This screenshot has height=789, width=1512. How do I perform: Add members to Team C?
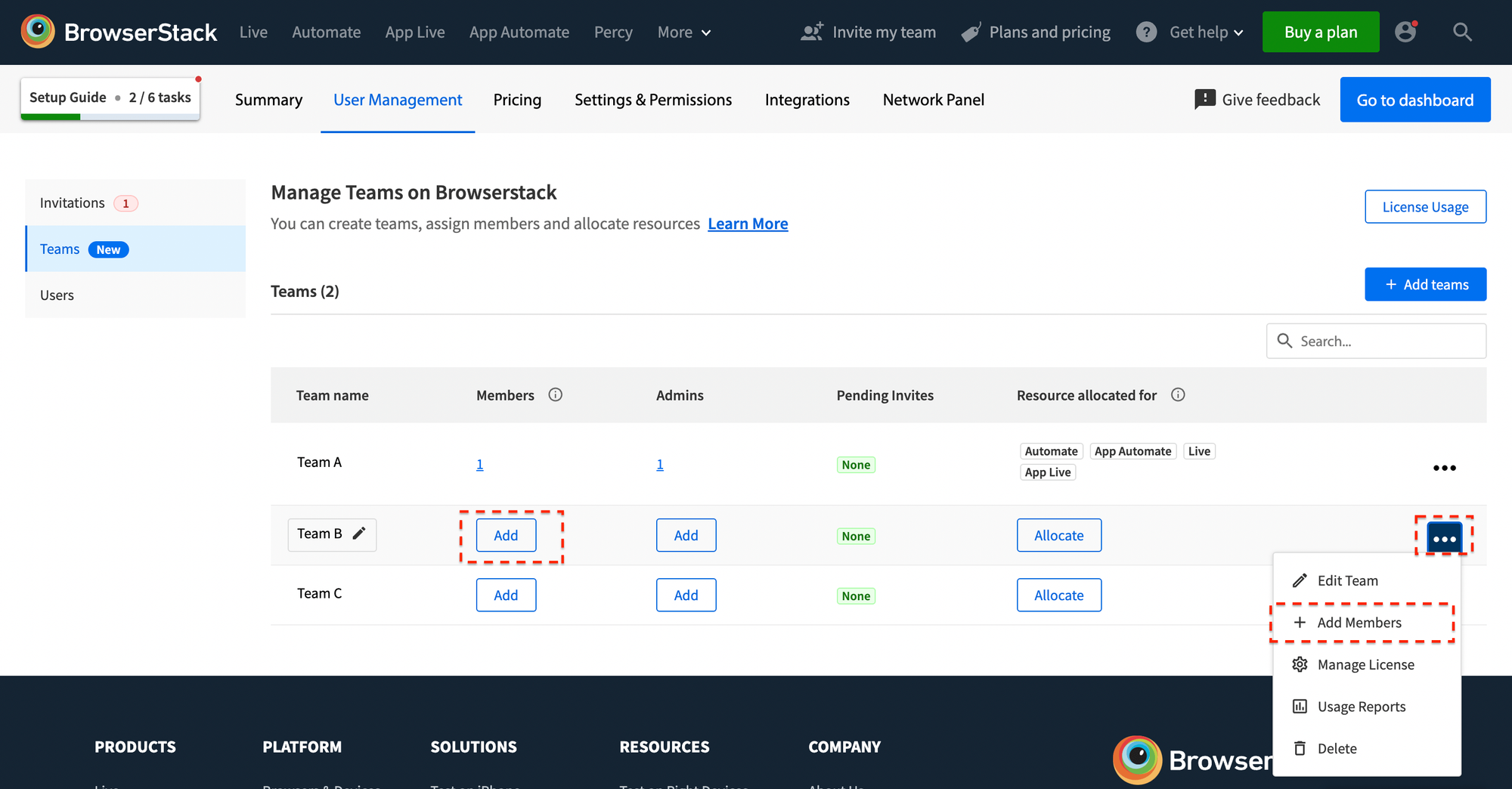tap(506, 595)
